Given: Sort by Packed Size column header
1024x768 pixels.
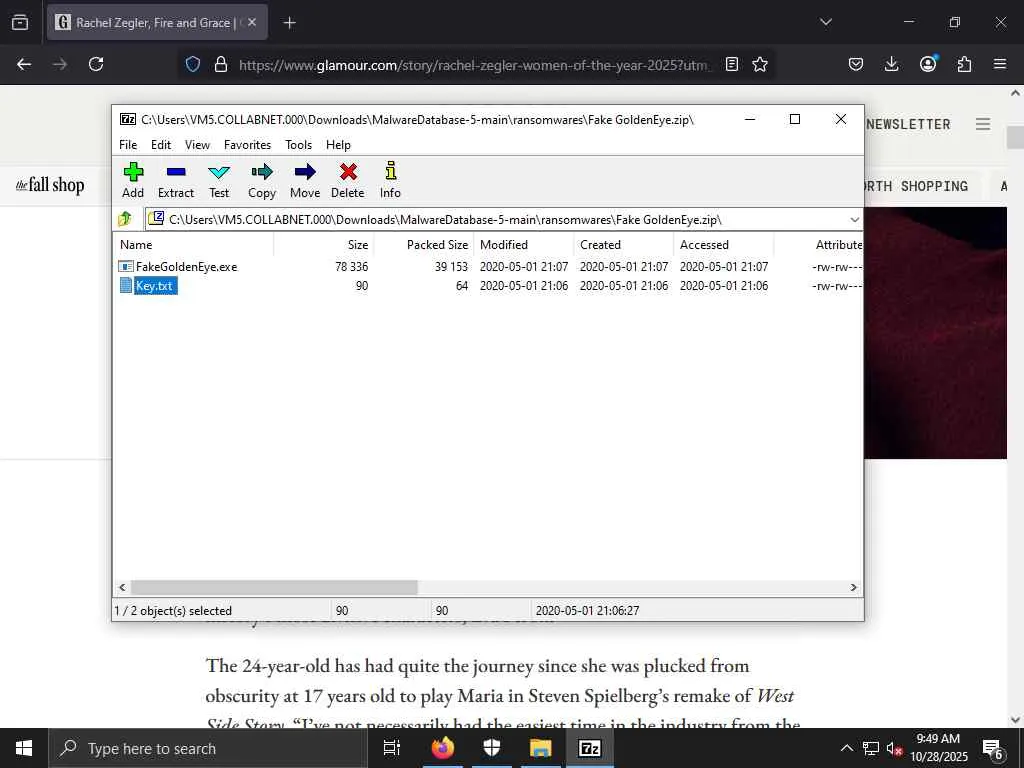Looking at the screenshot, I should point(423,245).
